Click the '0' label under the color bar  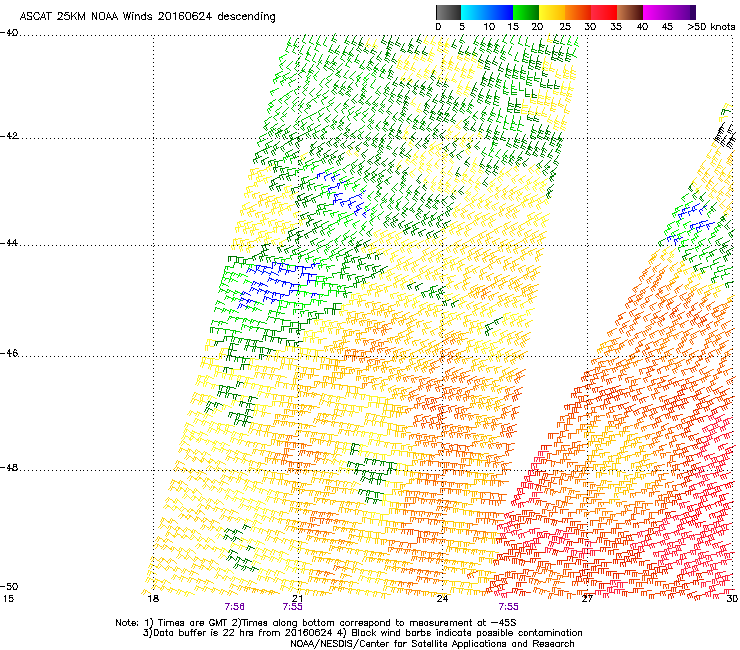point(438,27)
